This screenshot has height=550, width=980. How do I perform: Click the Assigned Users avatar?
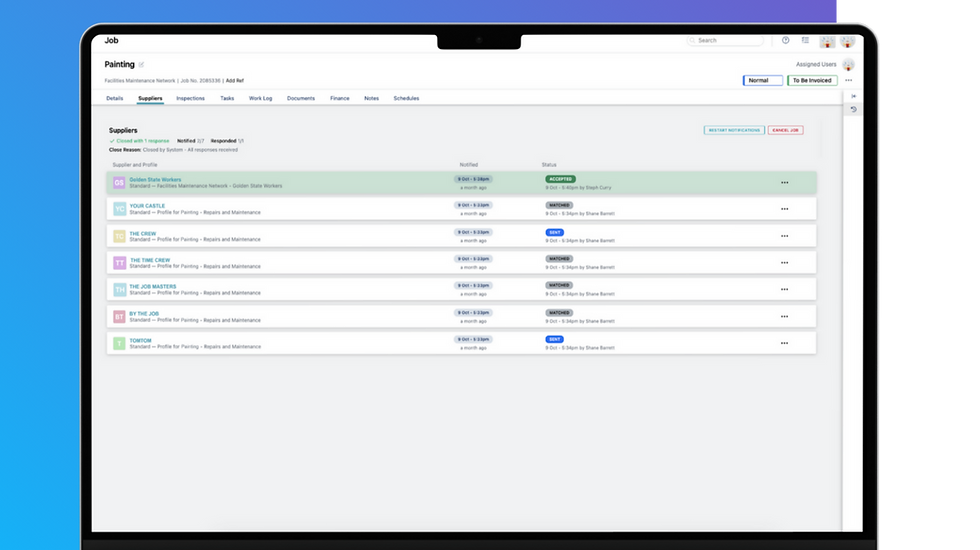pyautogui.click(x=848, y=64)
